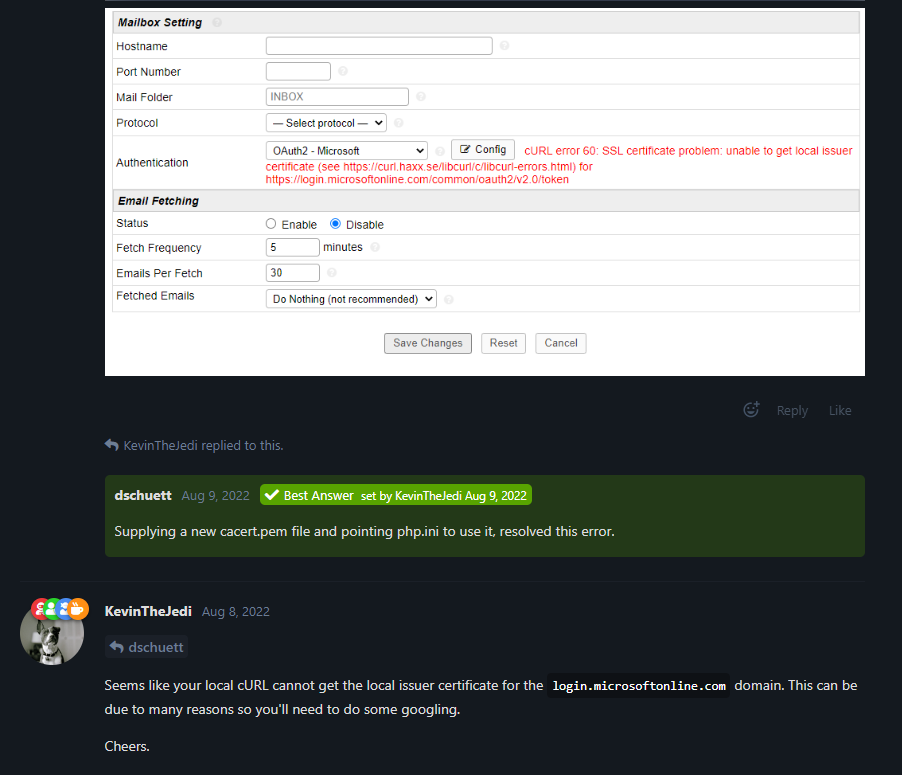The height and width of the screenshot is (775, 902).
Task: Open the Select protocol dropdown
Action: (326, 123)
